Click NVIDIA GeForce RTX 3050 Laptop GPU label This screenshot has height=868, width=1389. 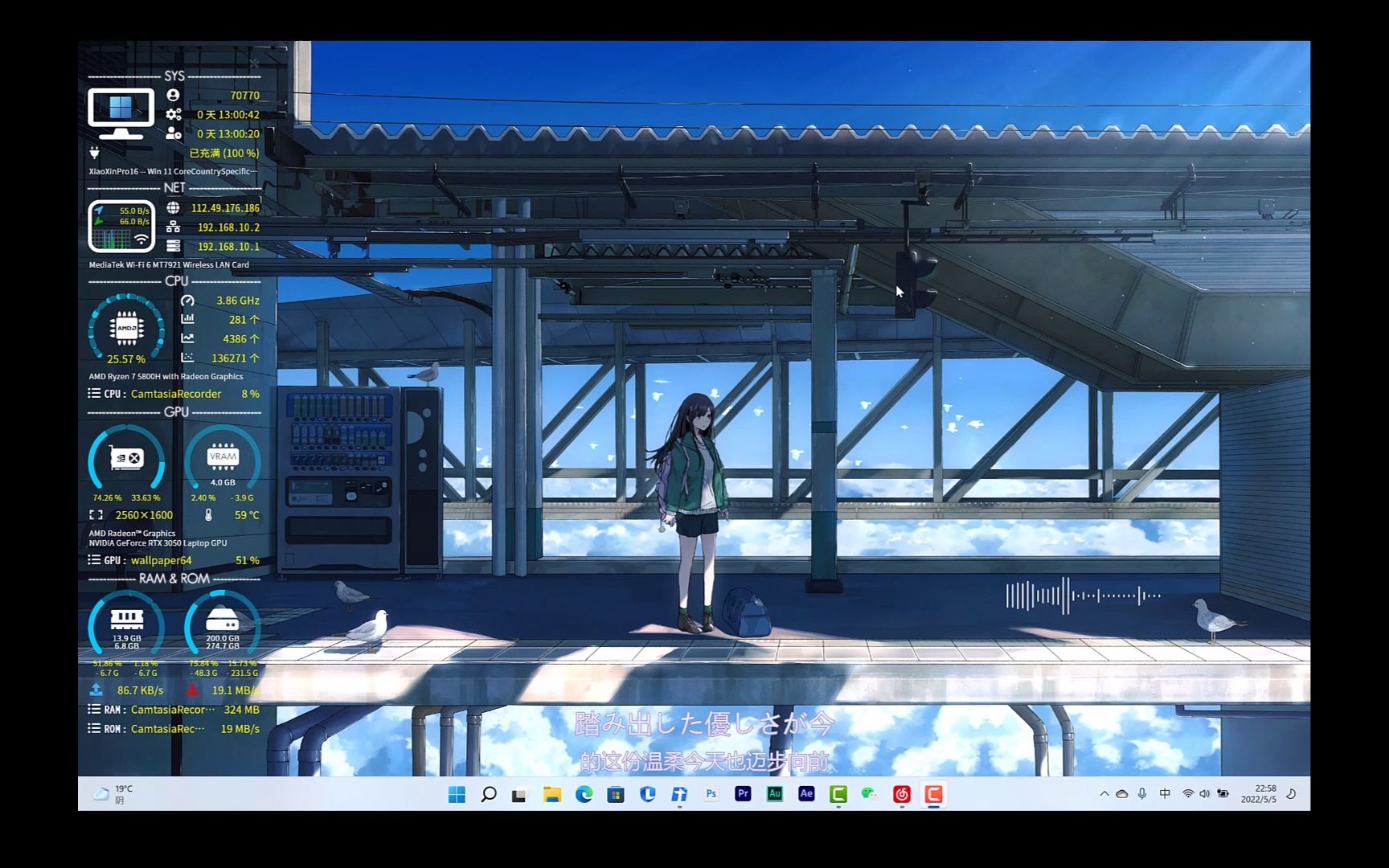pyautogui.click(x=158, y=543)
